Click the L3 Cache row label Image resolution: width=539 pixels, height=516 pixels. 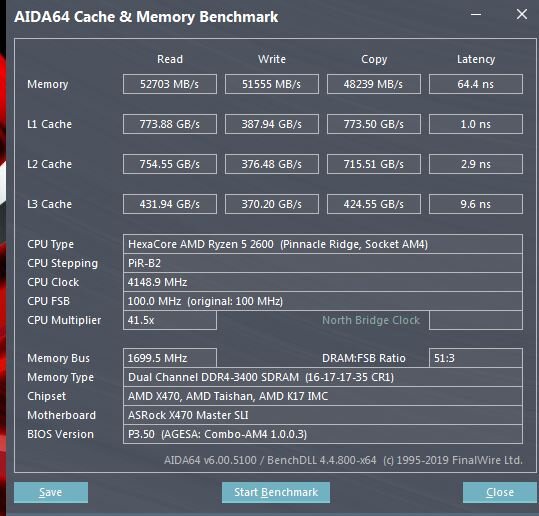coord(49,204)
